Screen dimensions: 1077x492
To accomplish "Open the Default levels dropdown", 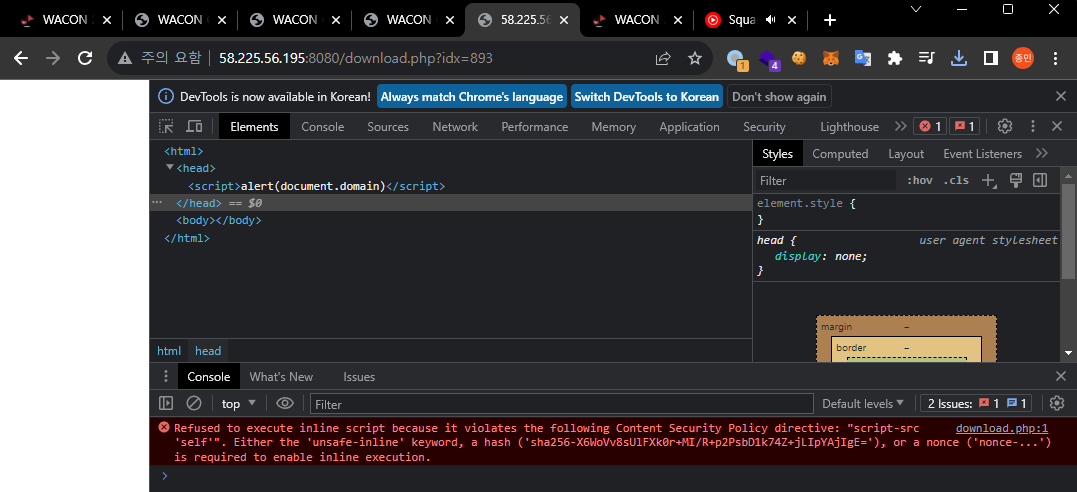I will tap(863, 403).
